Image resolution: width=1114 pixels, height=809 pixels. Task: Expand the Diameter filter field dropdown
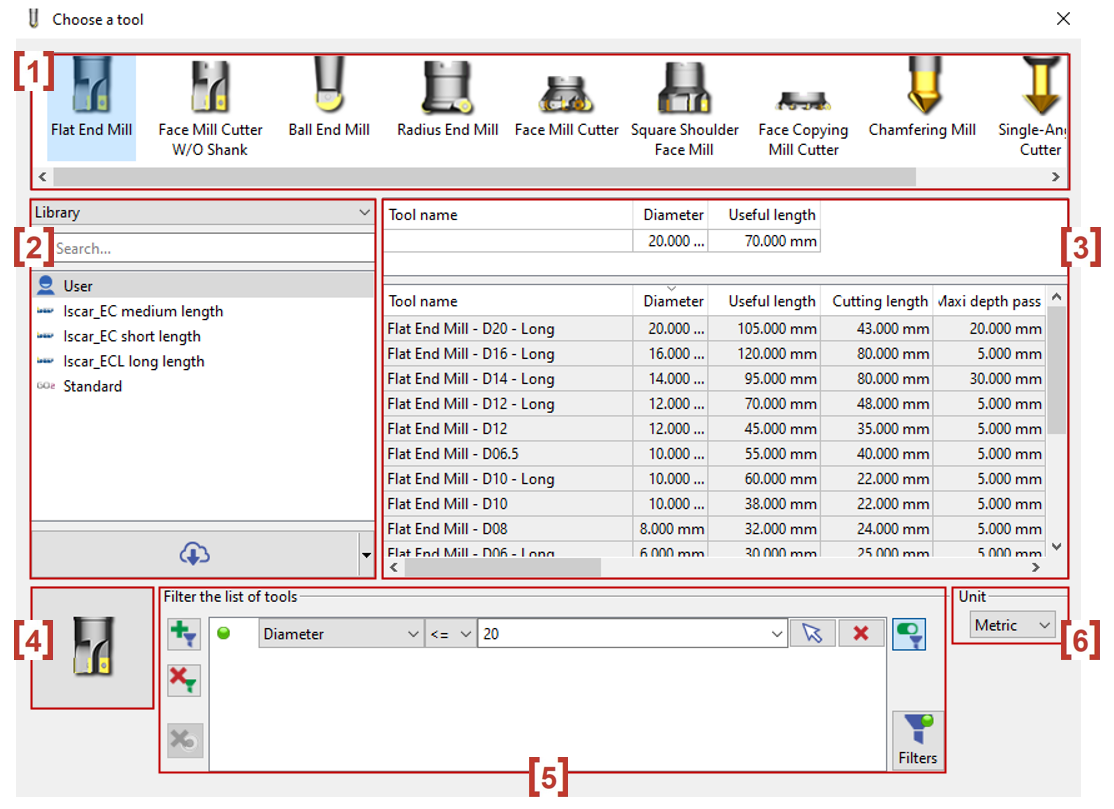(341, 634)
